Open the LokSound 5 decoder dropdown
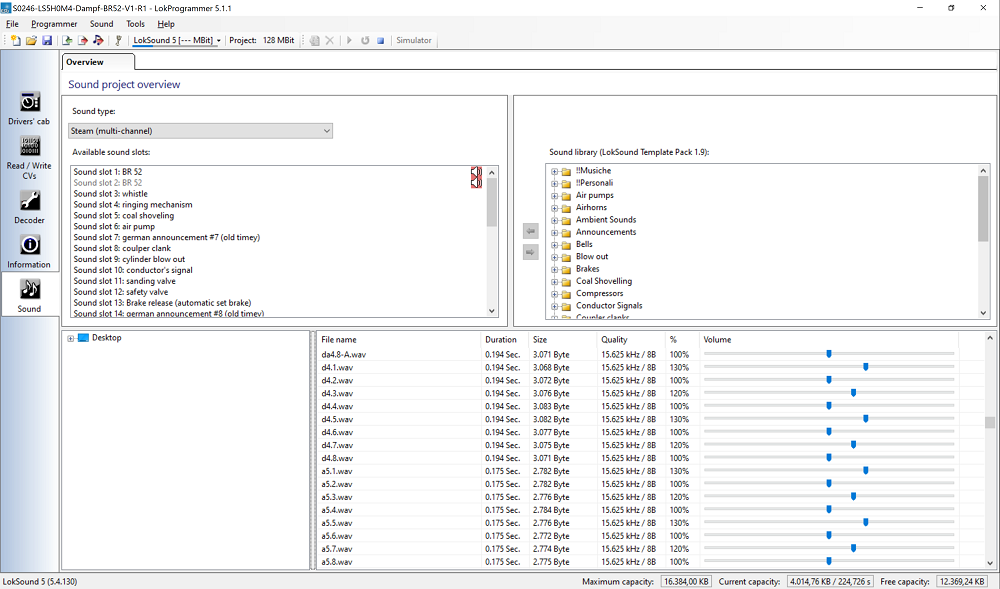1000x589 pixels. click(177, 41)
